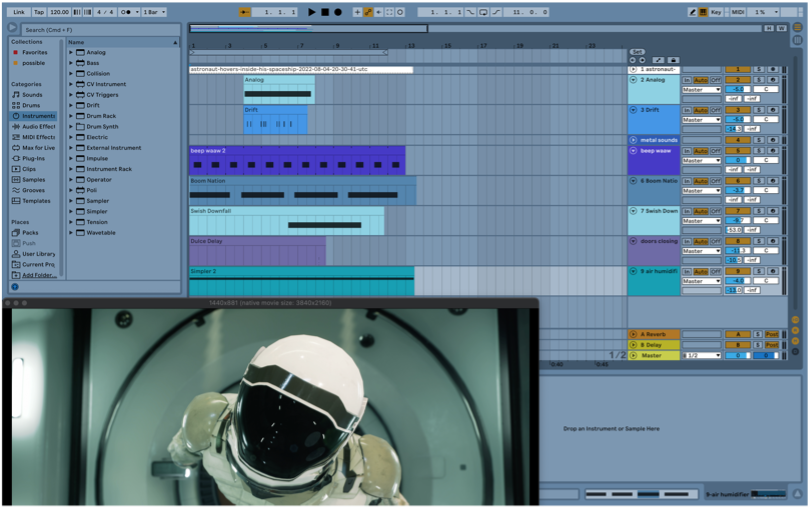The image size is (812, 510).
Task: Click the MIDI Arrangement Overdub plus icon
Action: 357,12
